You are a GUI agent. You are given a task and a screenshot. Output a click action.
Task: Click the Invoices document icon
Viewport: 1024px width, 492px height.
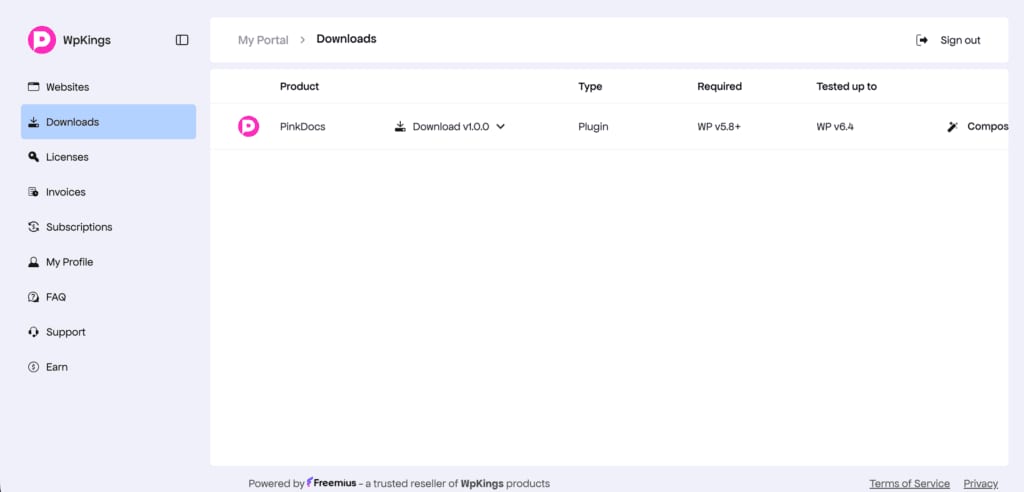coord(33,192)
